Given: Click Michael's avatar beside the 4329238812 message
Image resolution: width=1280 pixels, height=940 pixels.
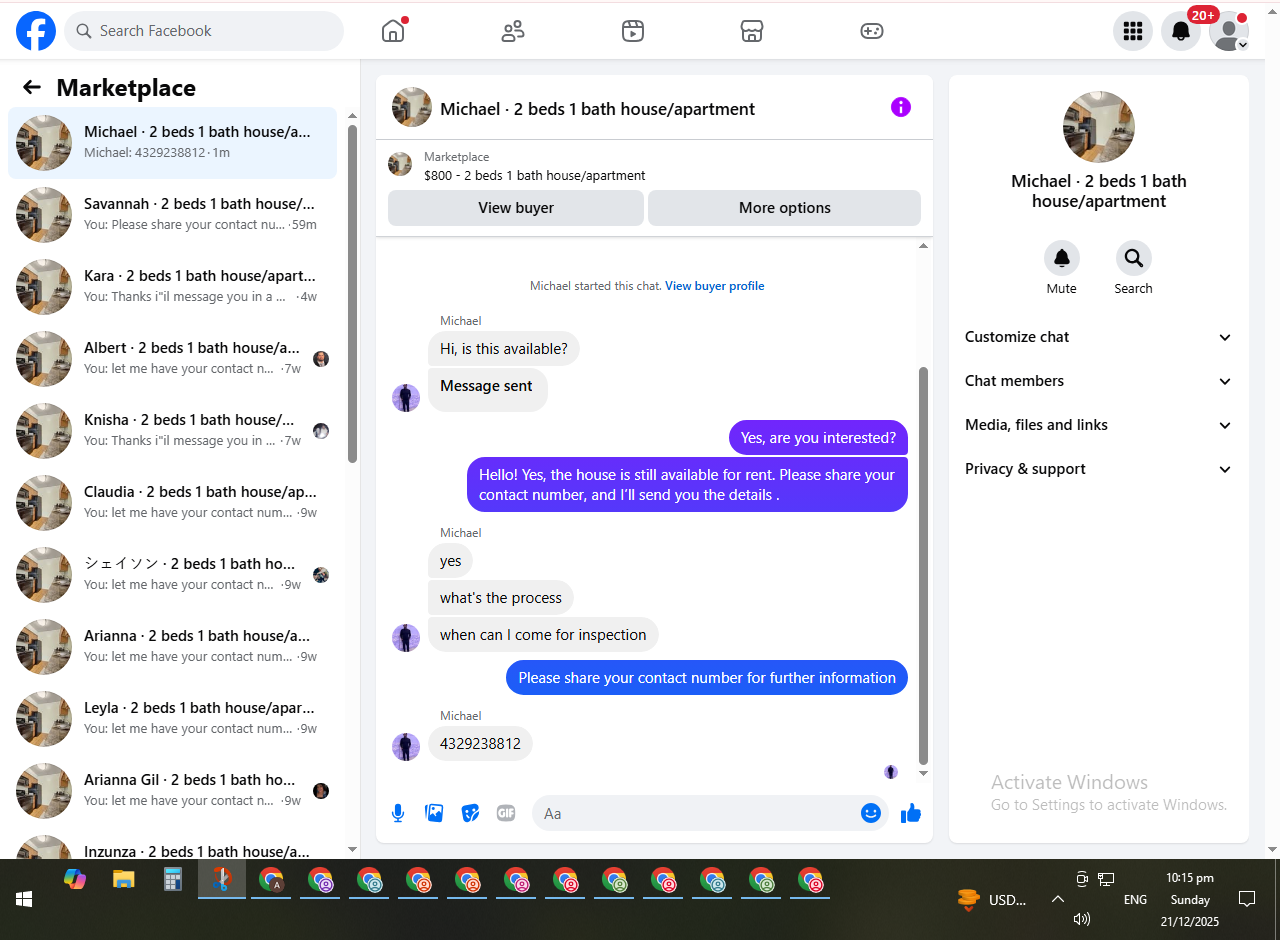Looking at the screenshot, I should [x=406, y=747].
